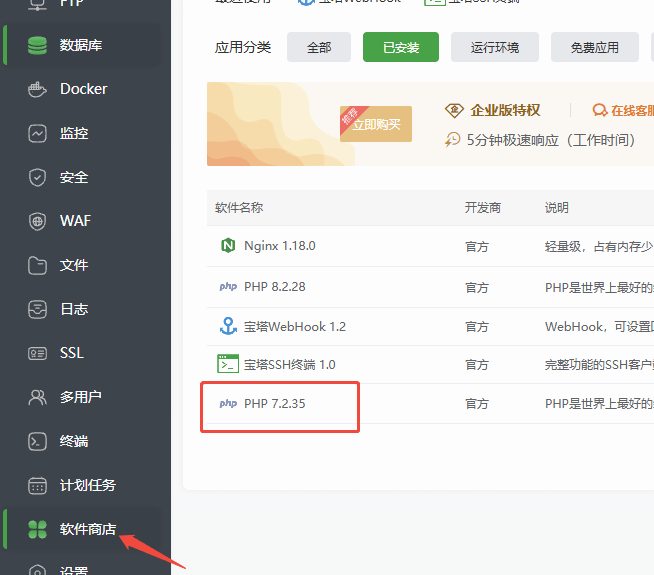This screenshot has width=654, height=575.
Task: Select the 免费应用 category filter
Action: [595, 47]
